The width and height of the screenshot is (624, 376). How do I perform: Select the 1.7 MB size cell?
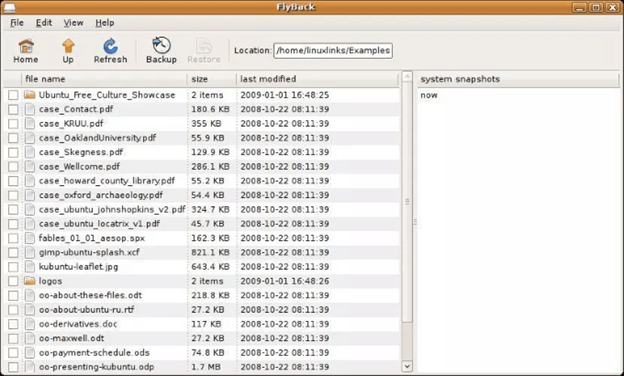point(206,367)
